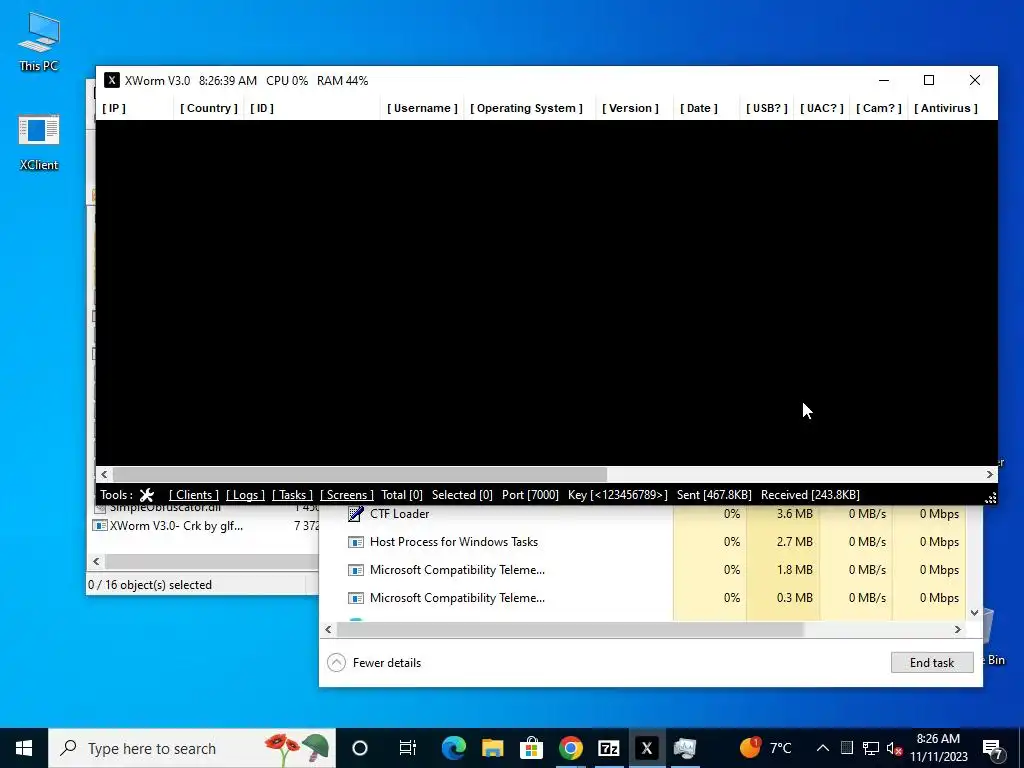The image size is (1024, 768).
Task: Click Host Process for Windows Tasks icon
Action: 355,542
